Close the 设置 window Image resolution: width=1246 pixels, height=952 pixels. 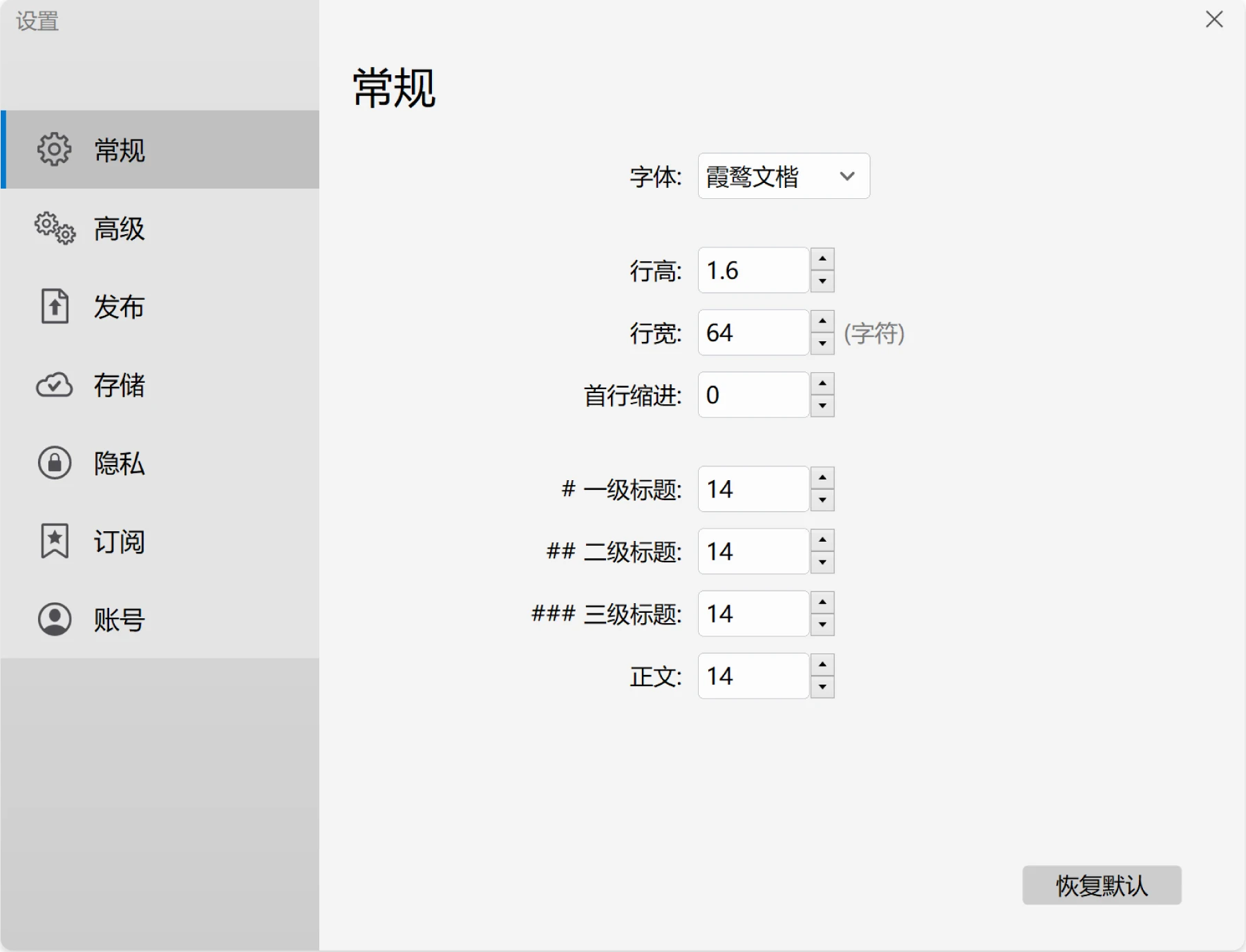1214,19
